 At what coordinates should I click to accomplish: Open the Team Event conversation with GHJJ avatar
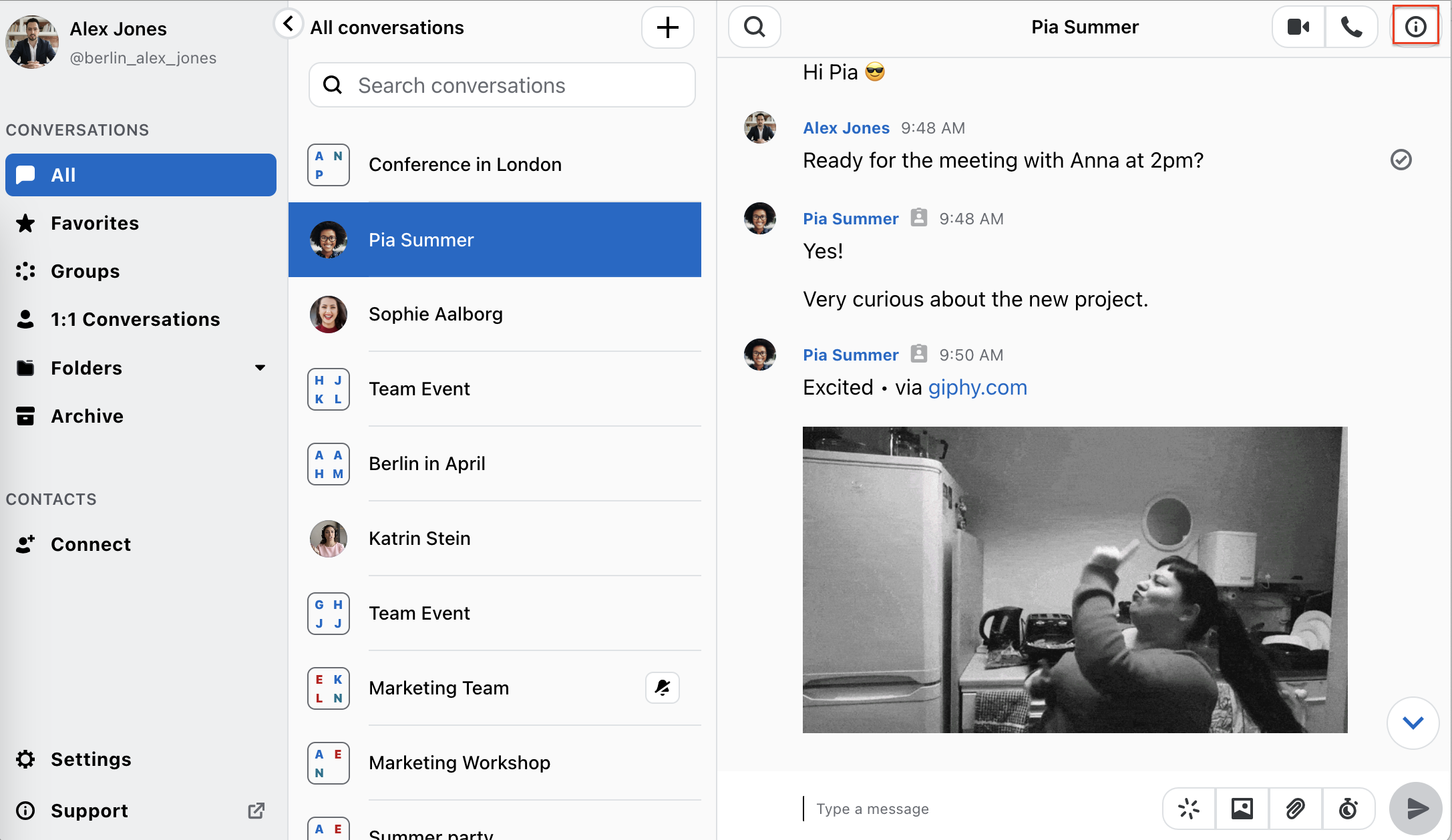[x=495, y=613]
